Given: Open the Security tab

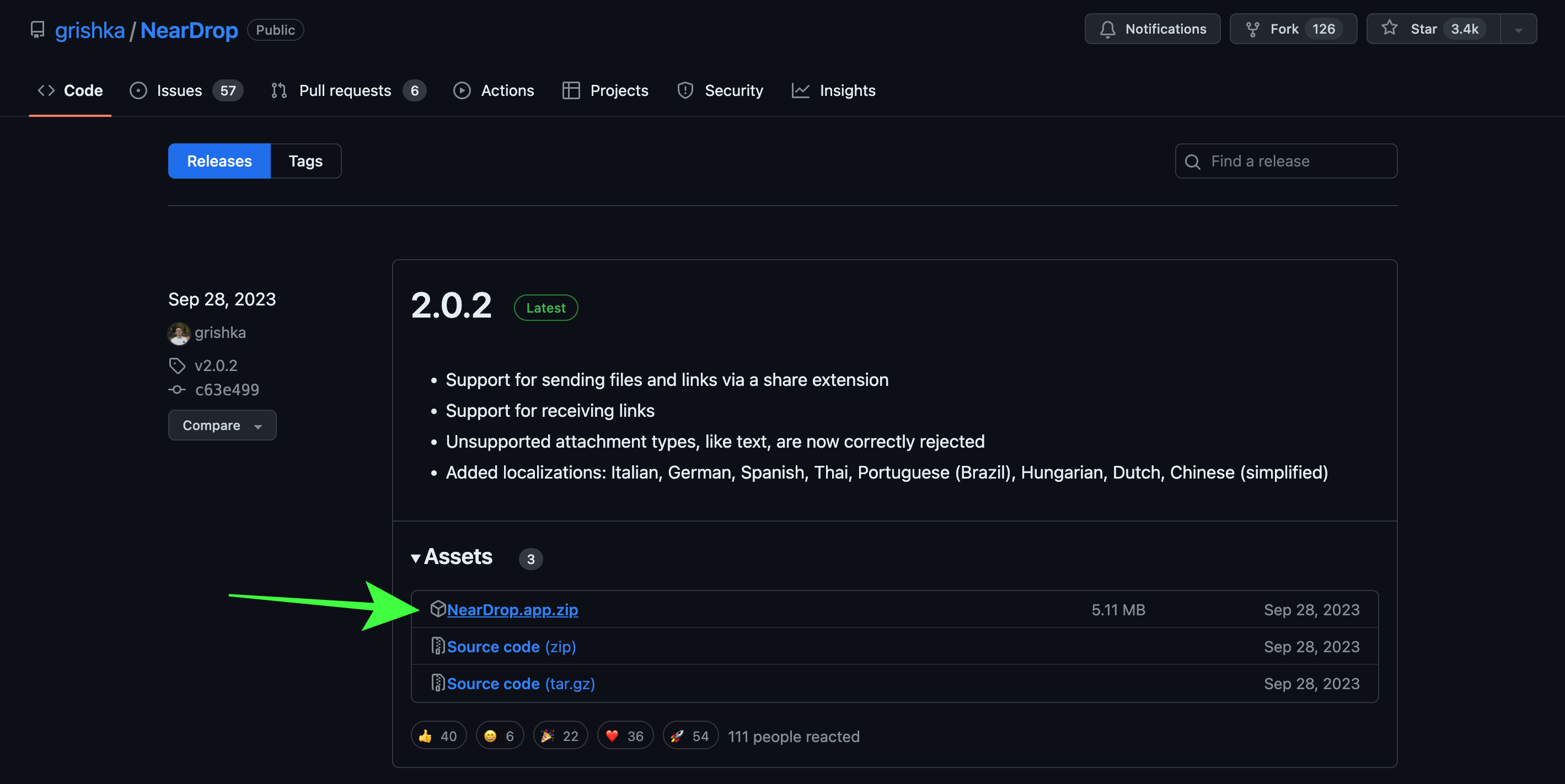Looking at the screenshot, I should [x=720, y=90].
